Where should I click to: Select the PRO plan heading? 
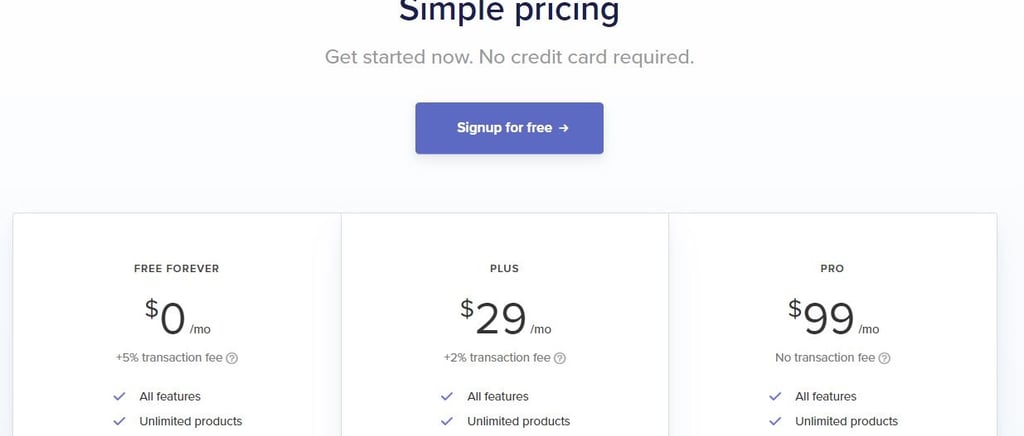(x=832, y=268)
